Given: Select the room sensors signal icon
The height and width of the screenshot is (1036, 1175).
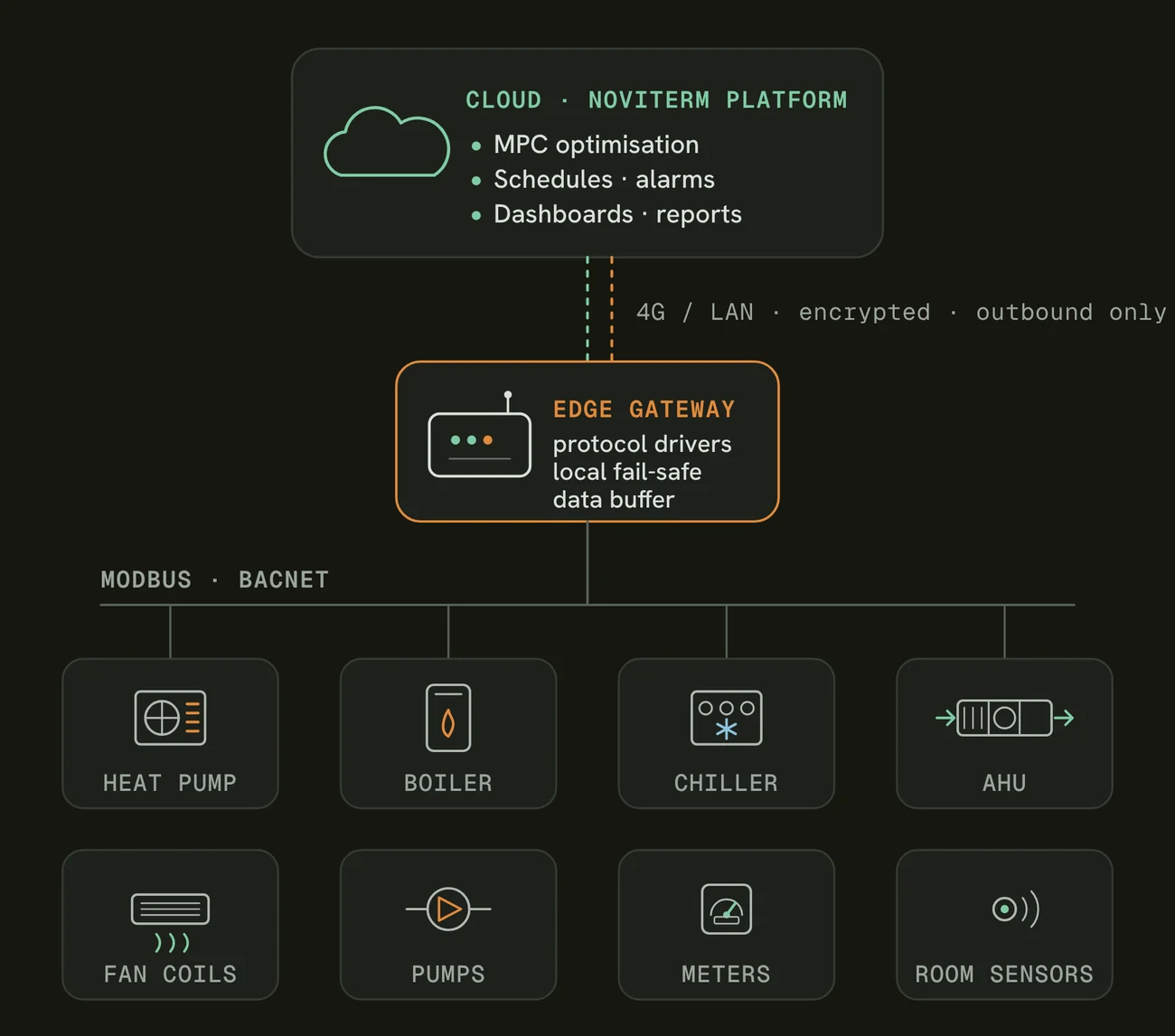Looking at the screenshot, I should 1016,909.
